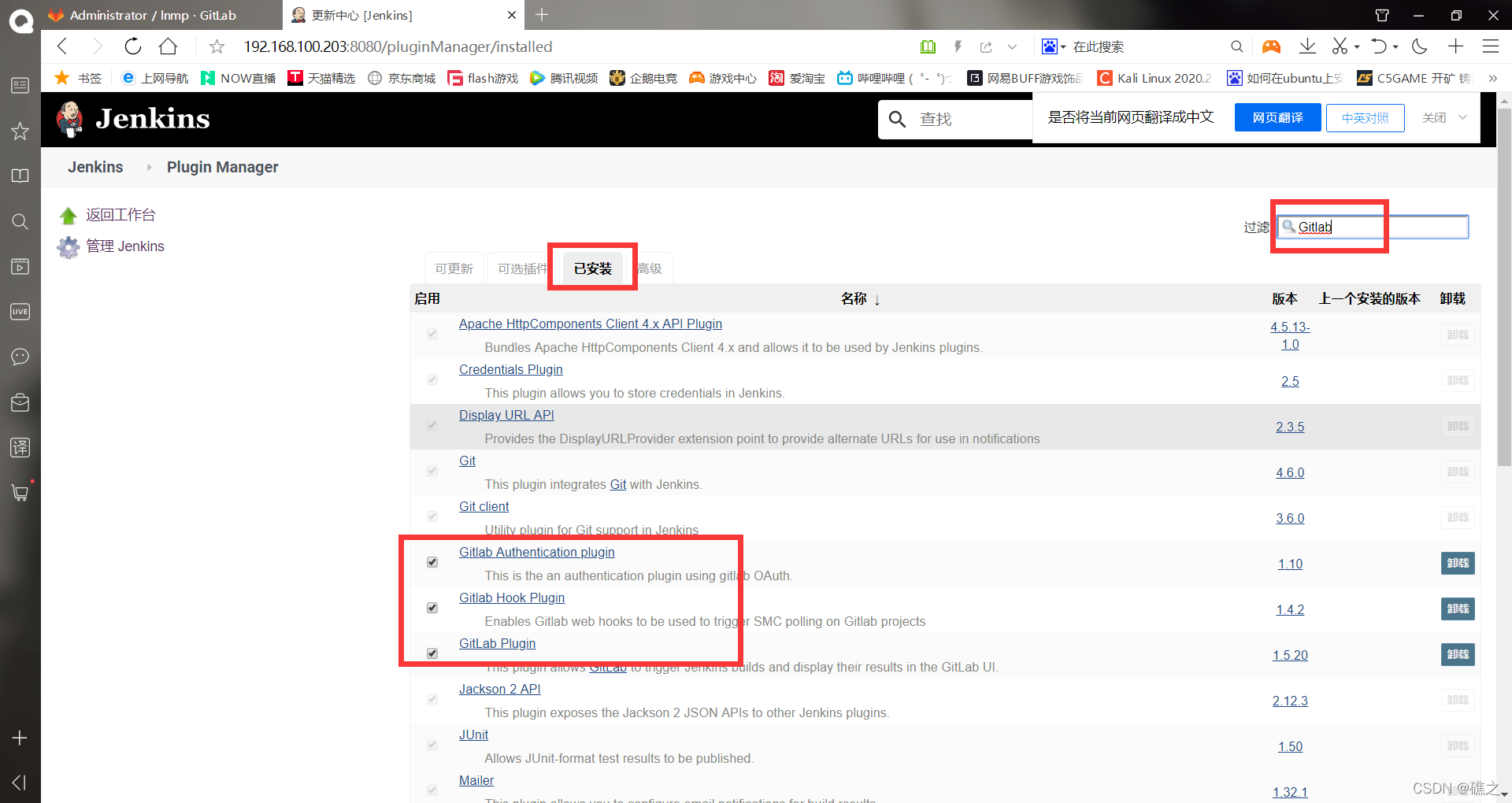Open sidebar chat bubble icon
The image size is (1512, 803).
(x=20, y=357)
